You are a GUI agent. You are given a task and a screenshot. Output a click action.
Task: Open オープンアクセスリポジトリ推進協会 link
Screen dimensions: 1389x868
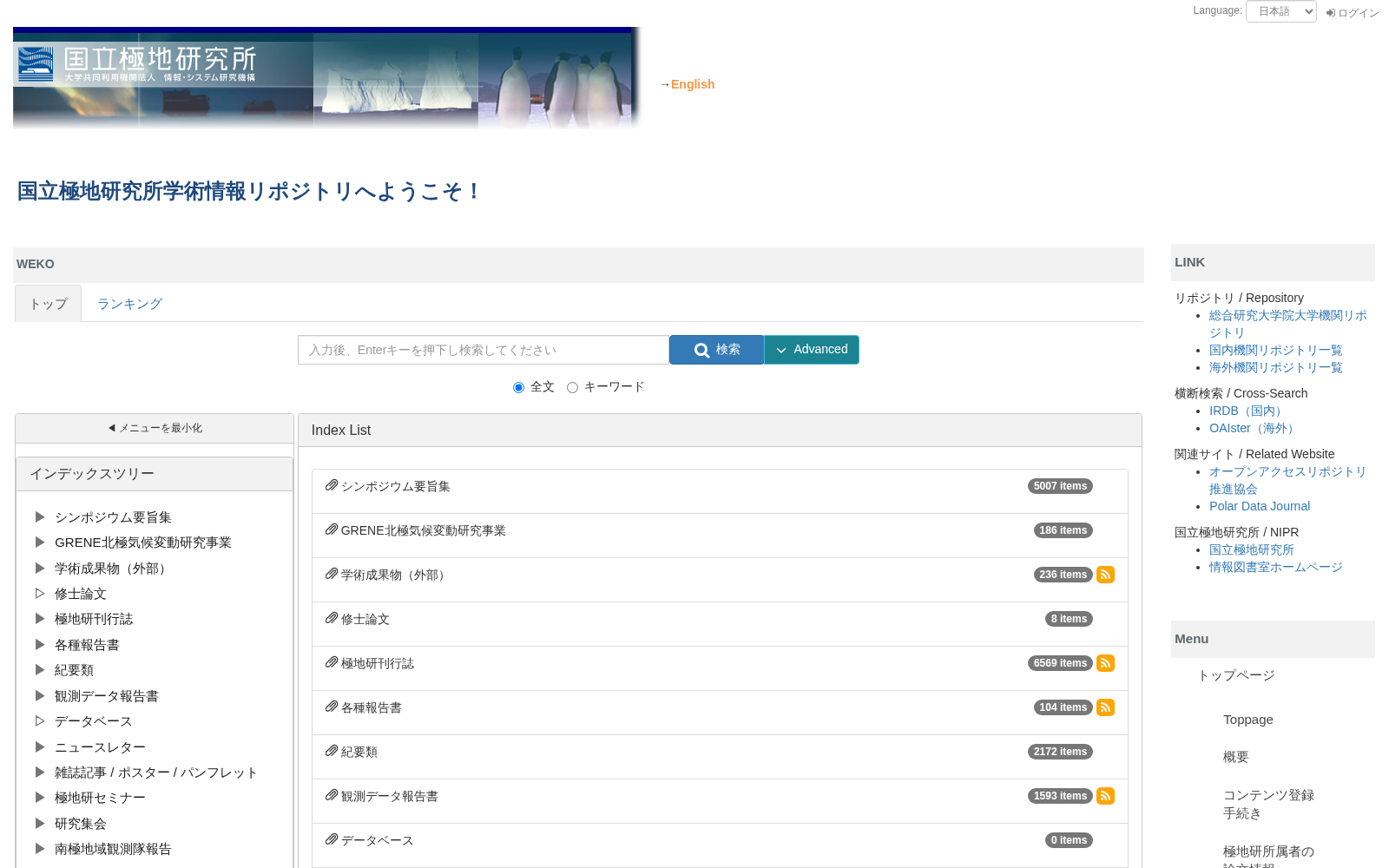coord(1288,480)
